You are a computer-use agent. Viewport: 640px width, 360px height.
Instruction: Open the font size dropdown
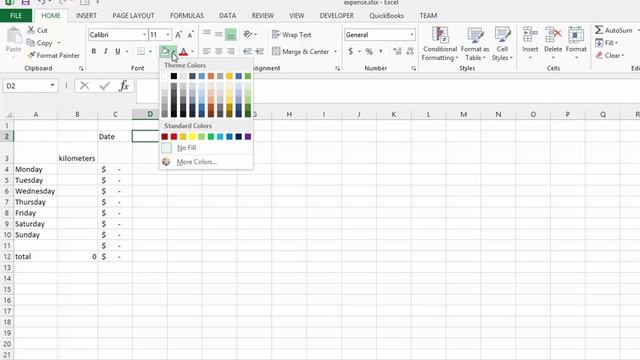[x=167, y=35]
